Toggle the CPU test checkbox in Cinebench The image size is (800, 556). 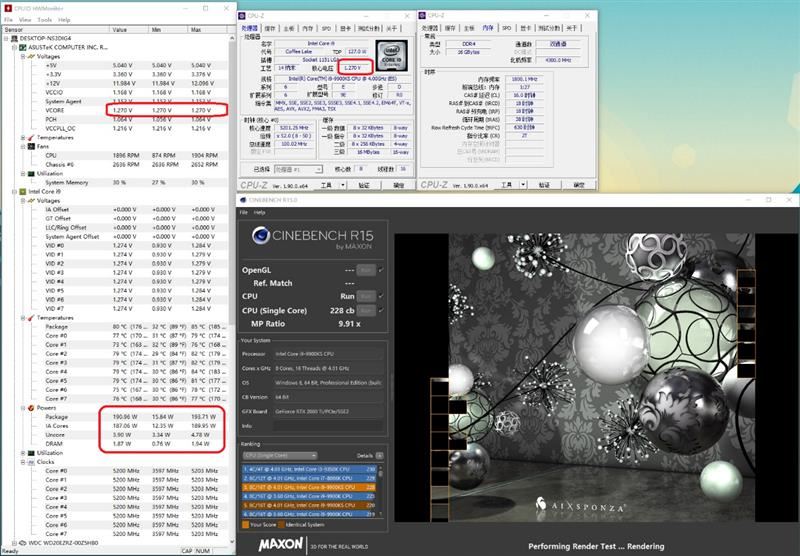(x=381, y=296)
